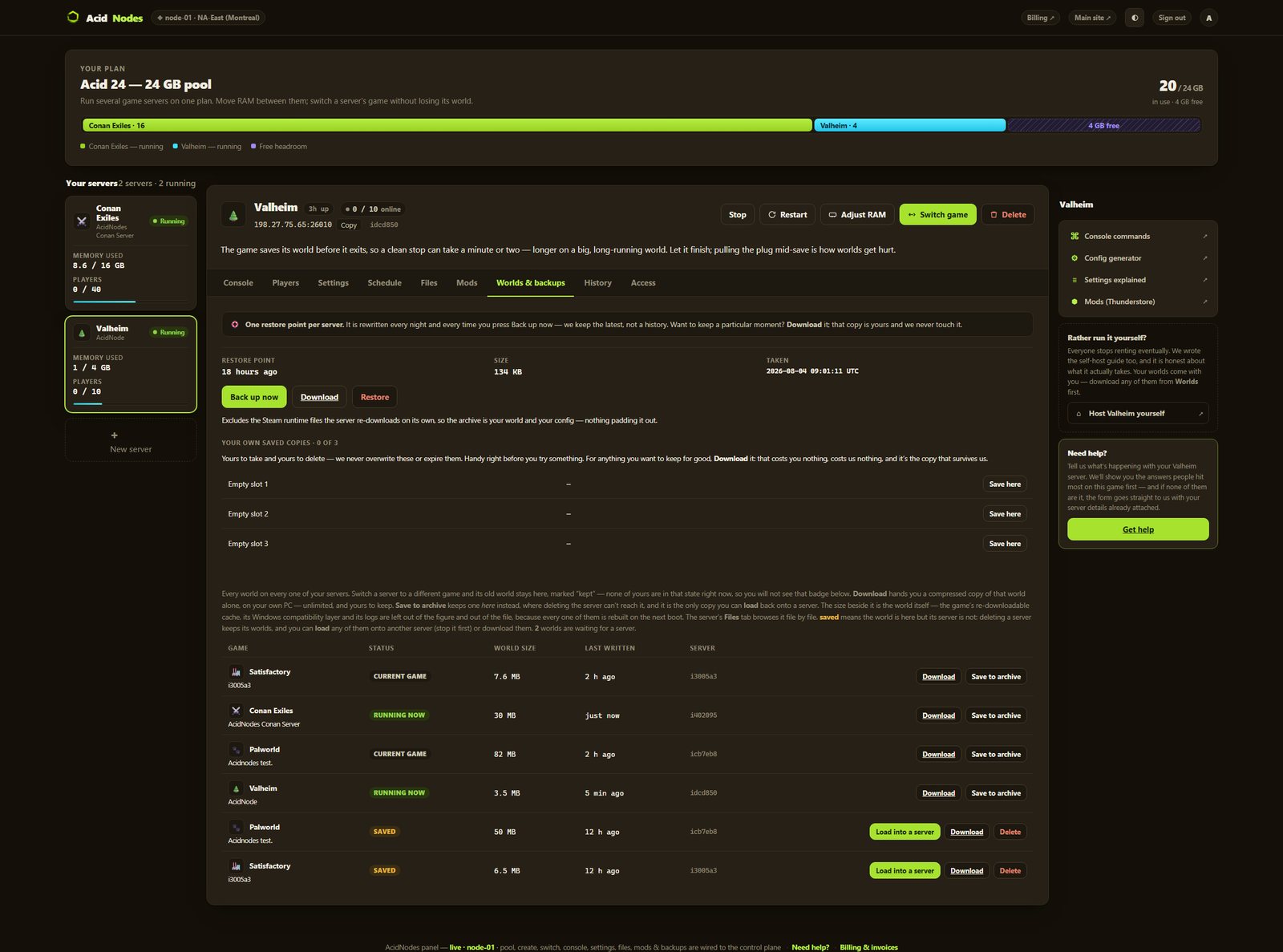The image size is (1283, 952).
Task: Click Sign out
Action: (1172, 18)
